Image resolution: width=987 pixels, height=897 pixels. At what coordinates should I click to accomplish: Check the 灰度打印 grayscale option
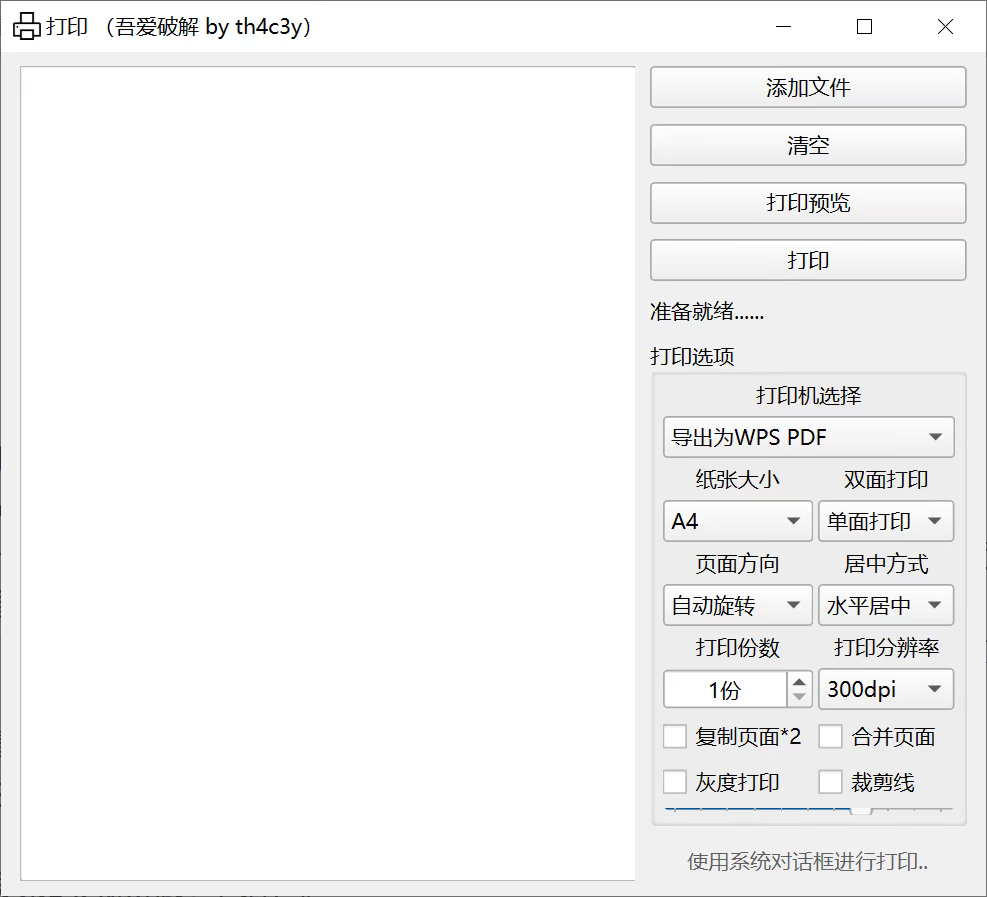tap(675, 781)
